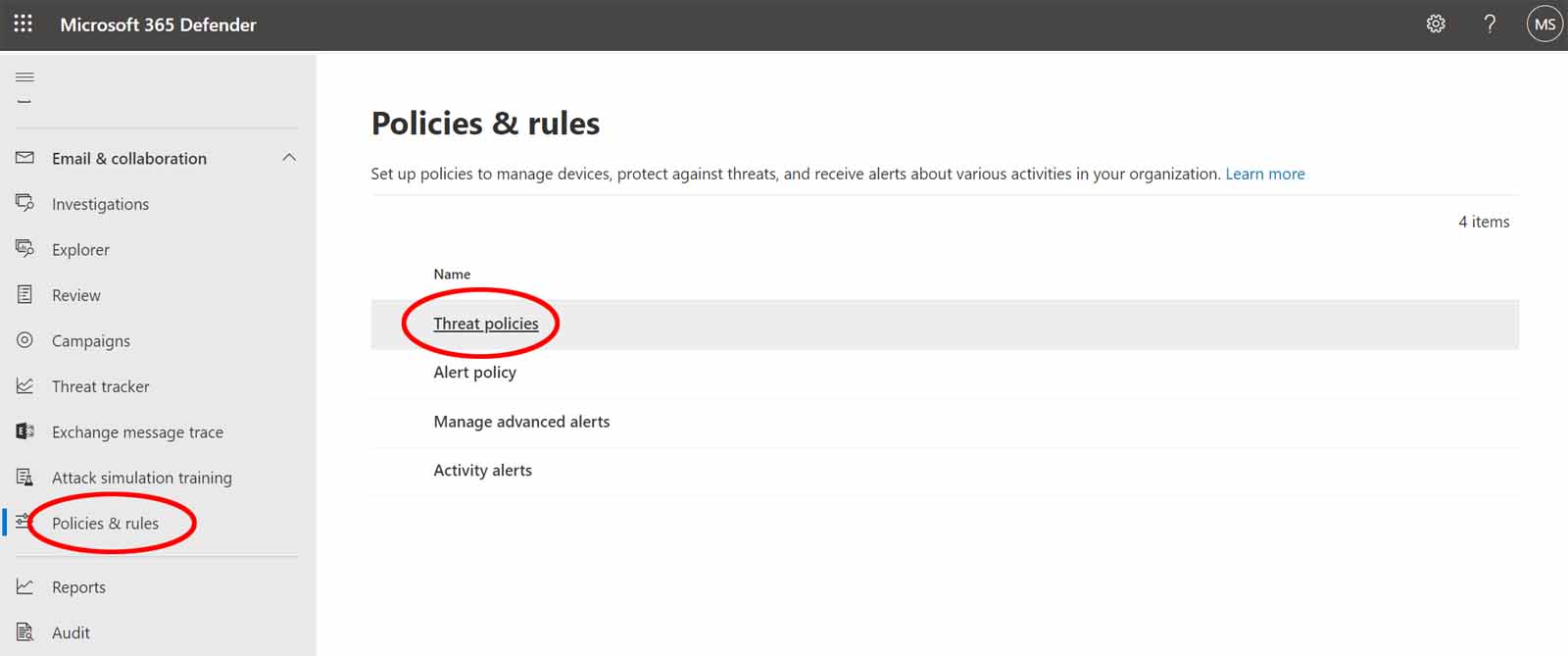Open the Help question mark
This screenshot has width=1568, height=656.
[x=1490, y=24]
